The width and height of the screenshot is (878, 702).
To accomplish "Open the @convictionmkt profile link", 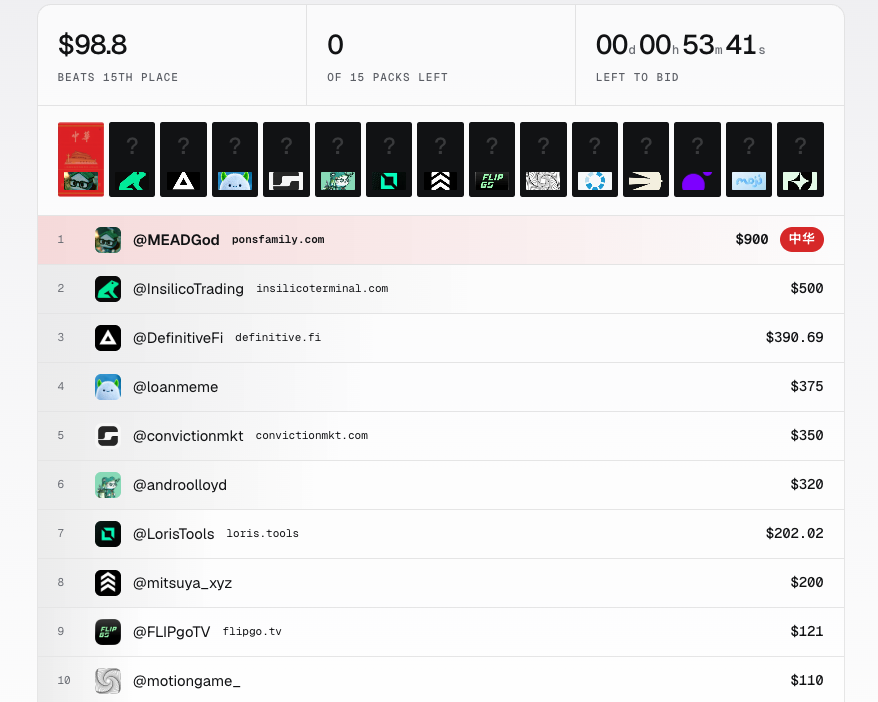I will [188, 436].
